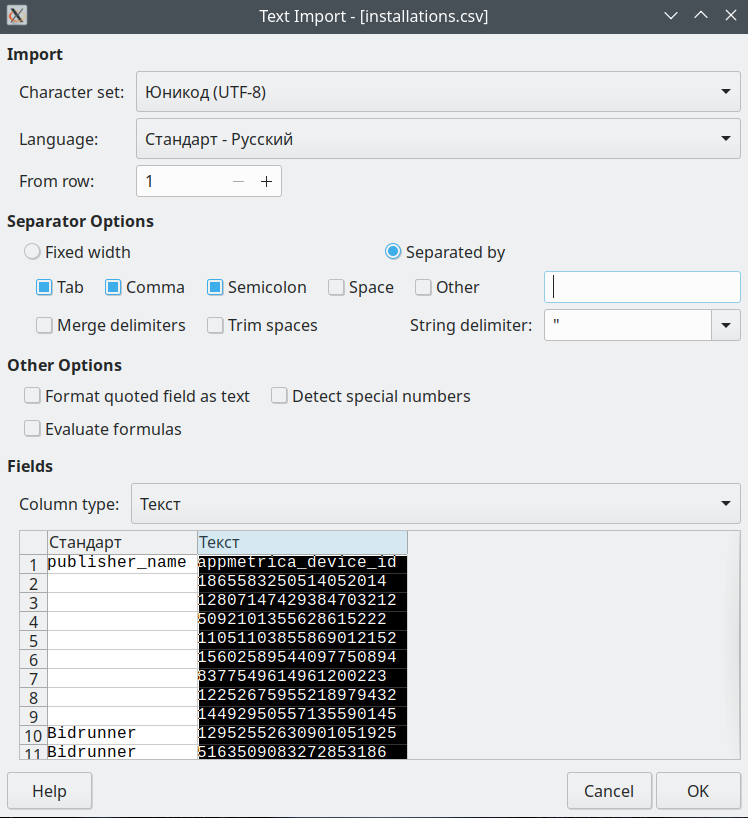This screenshot has width=748, height=818.
Task: Click value 14492950557135590145 in preview
Action: pyautogui.click(x=303, y=714)
